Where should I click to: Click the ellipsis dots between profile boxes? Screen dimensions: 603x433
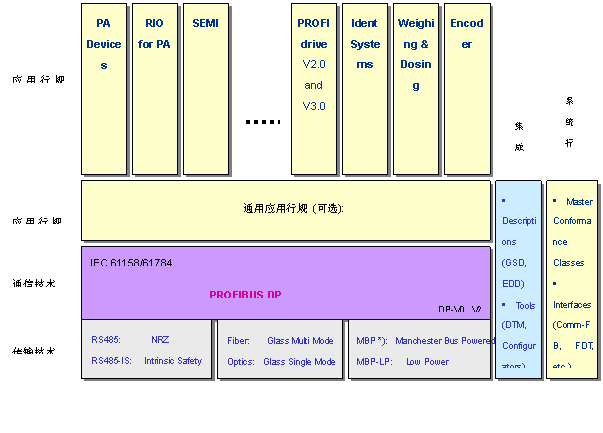tap(263, 122)
